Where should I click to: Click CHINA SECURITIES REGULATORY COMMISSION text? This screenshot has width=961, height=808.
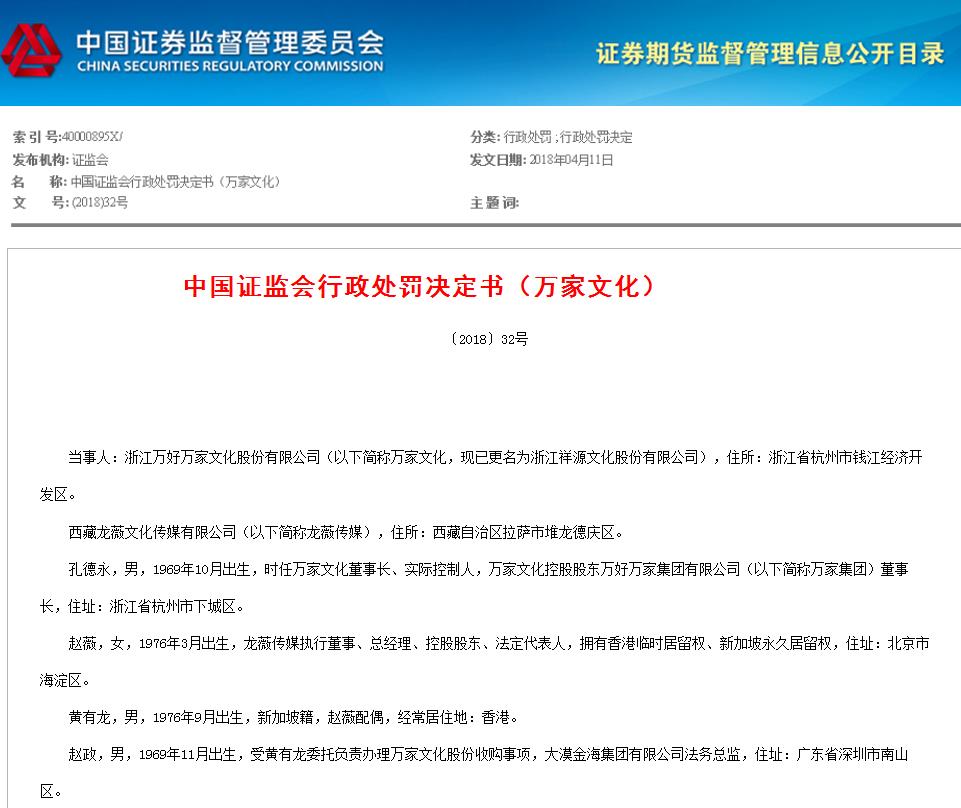(230, 66)
